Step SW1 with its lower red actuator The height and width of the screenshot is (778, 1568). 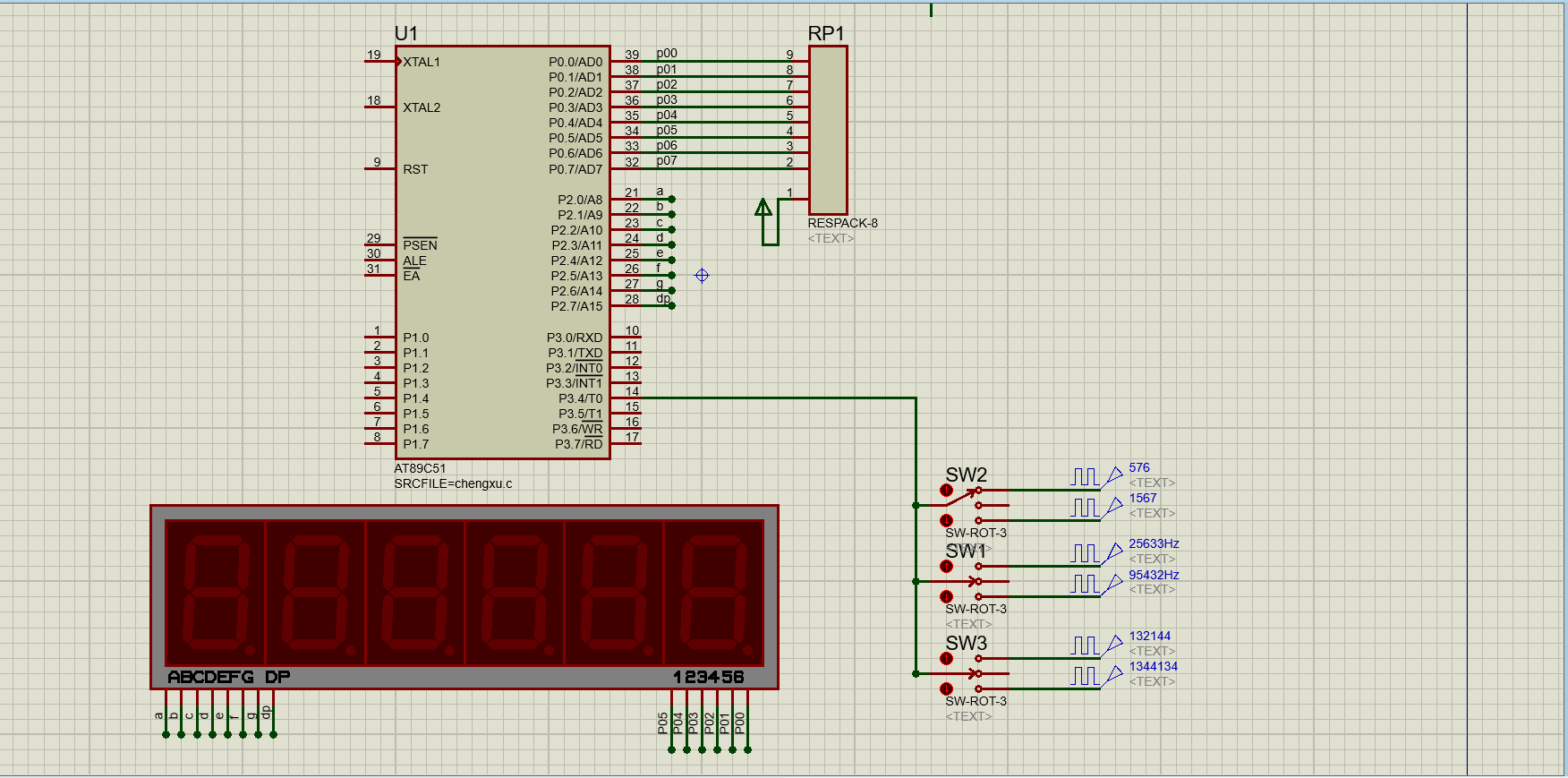click(x=946, y=596)
